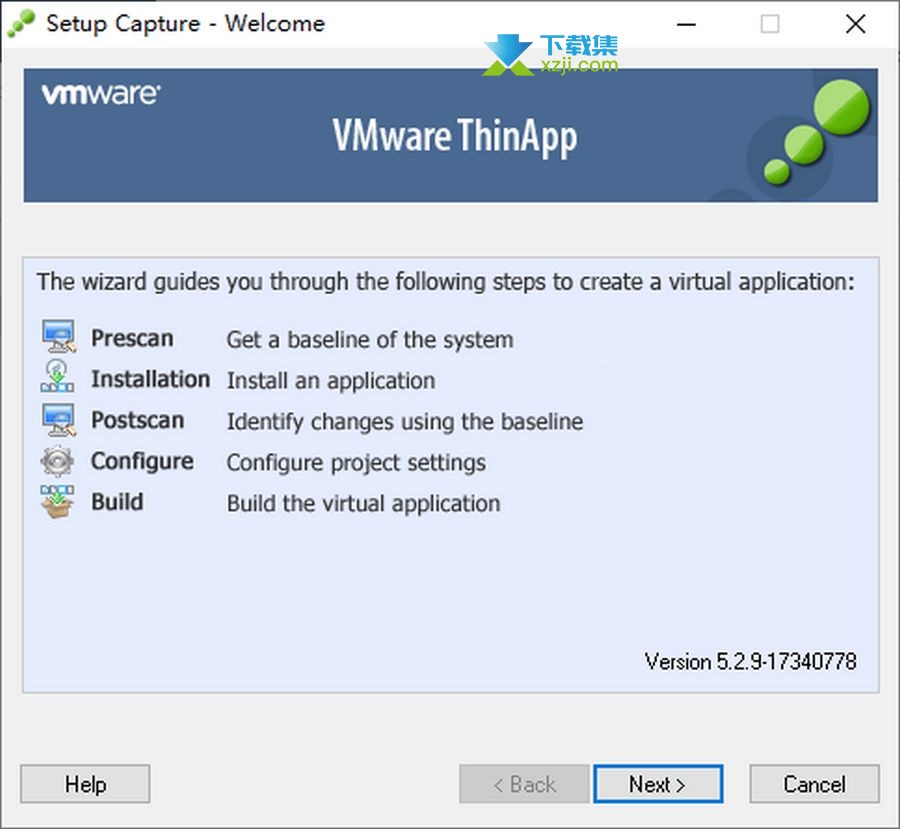Click "Build the virtual application" description

pyautogui.click(x=364, y=503)
